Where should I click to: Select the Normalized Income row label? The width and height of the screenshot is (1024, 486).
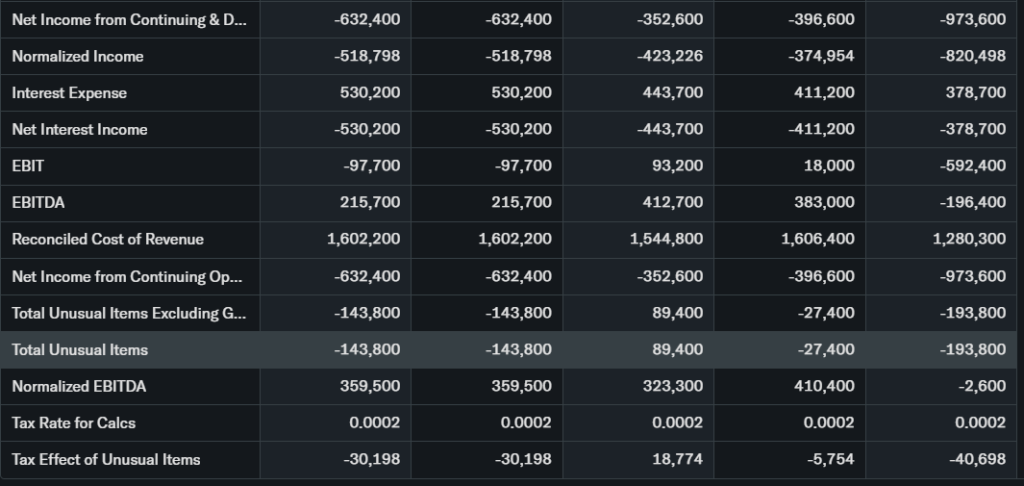[x=78, y=57]
